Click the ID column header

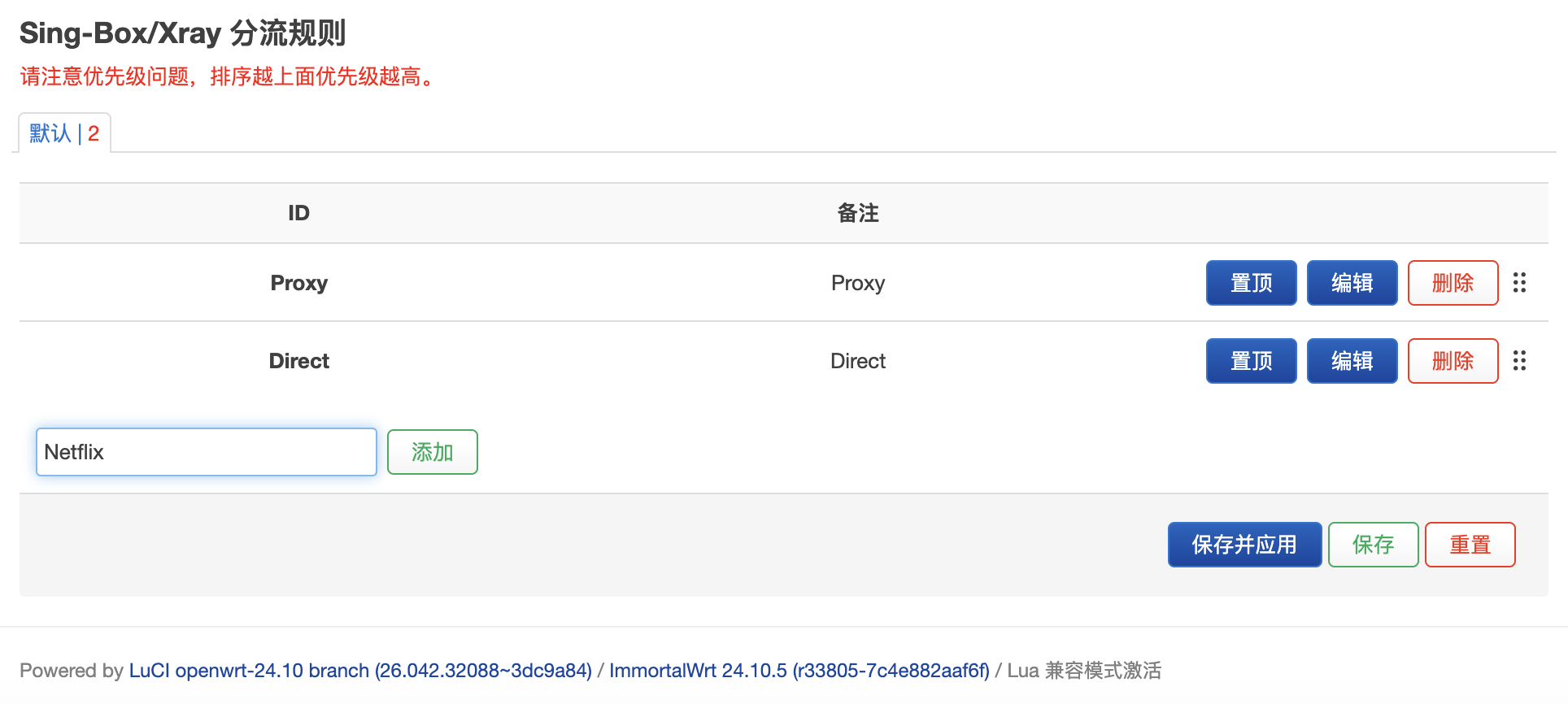click(x=299, y=213)
